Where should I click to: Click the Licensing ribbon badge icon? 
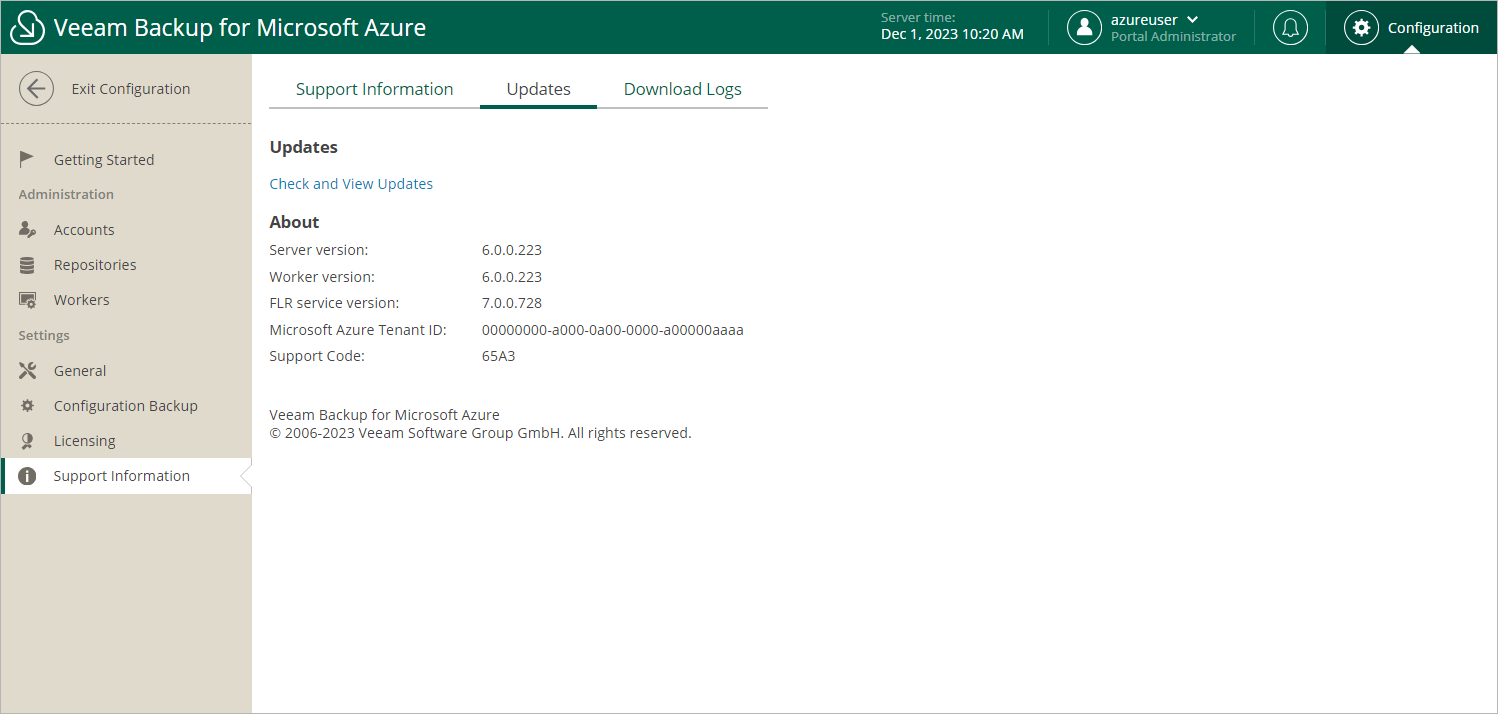[x=28, y=441]
